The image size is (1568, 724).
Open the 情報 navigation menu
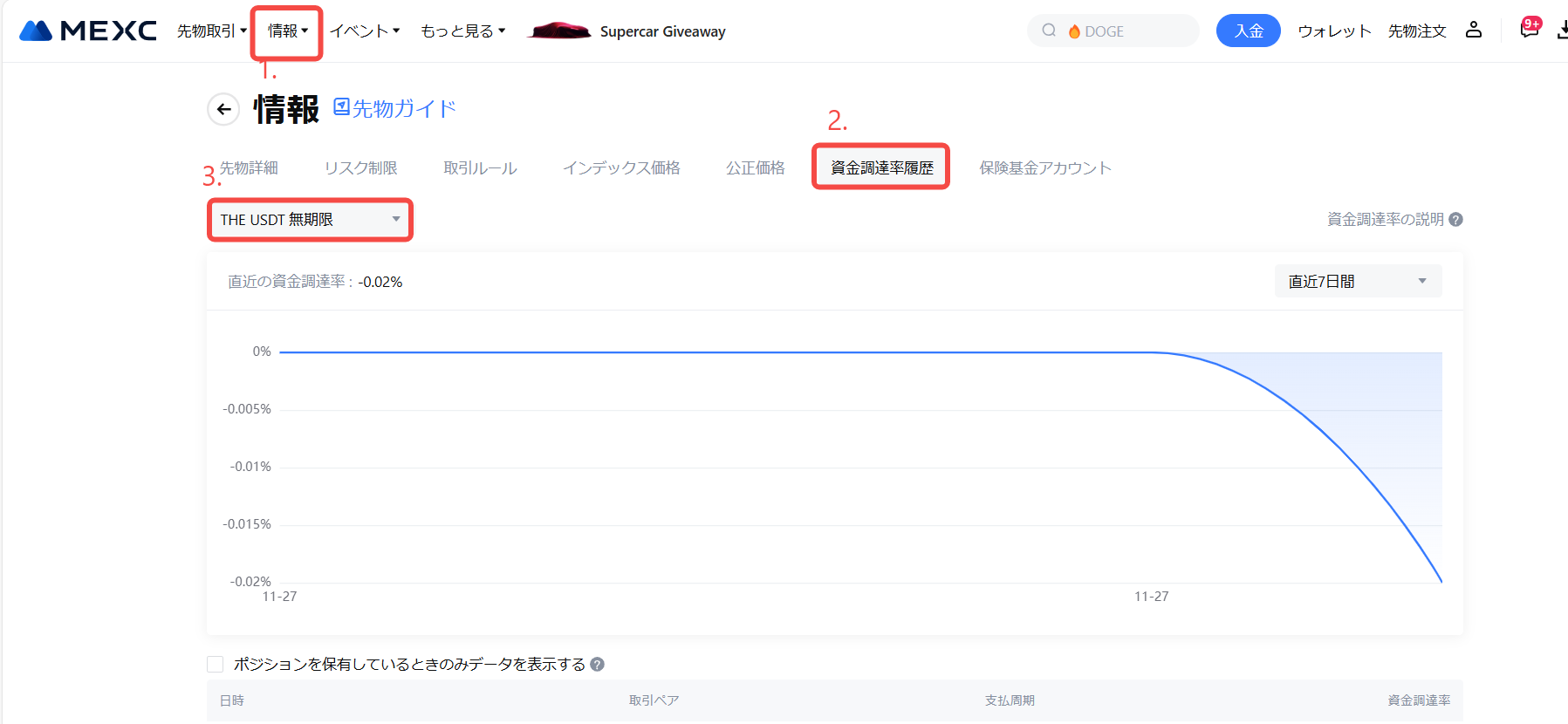click(287, 31)
